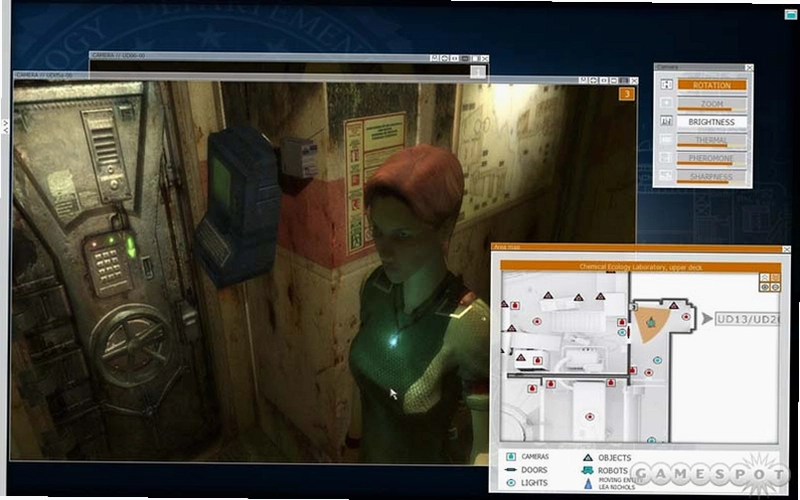
Task: Click Lea Nichols marker in orange cone
Action: click(x=651, y=322)
